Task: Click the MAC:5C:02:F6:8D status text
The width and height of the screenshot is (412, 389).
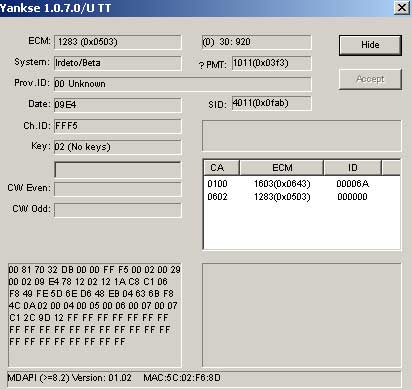Action: pos(182,378)
